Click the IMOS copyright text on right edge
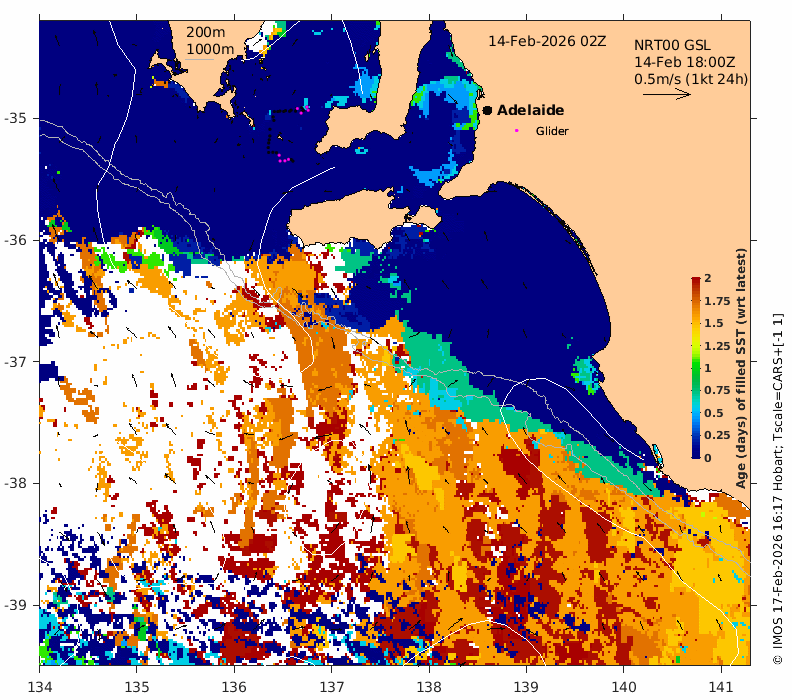The image size is (792, 700). (777, 489)
